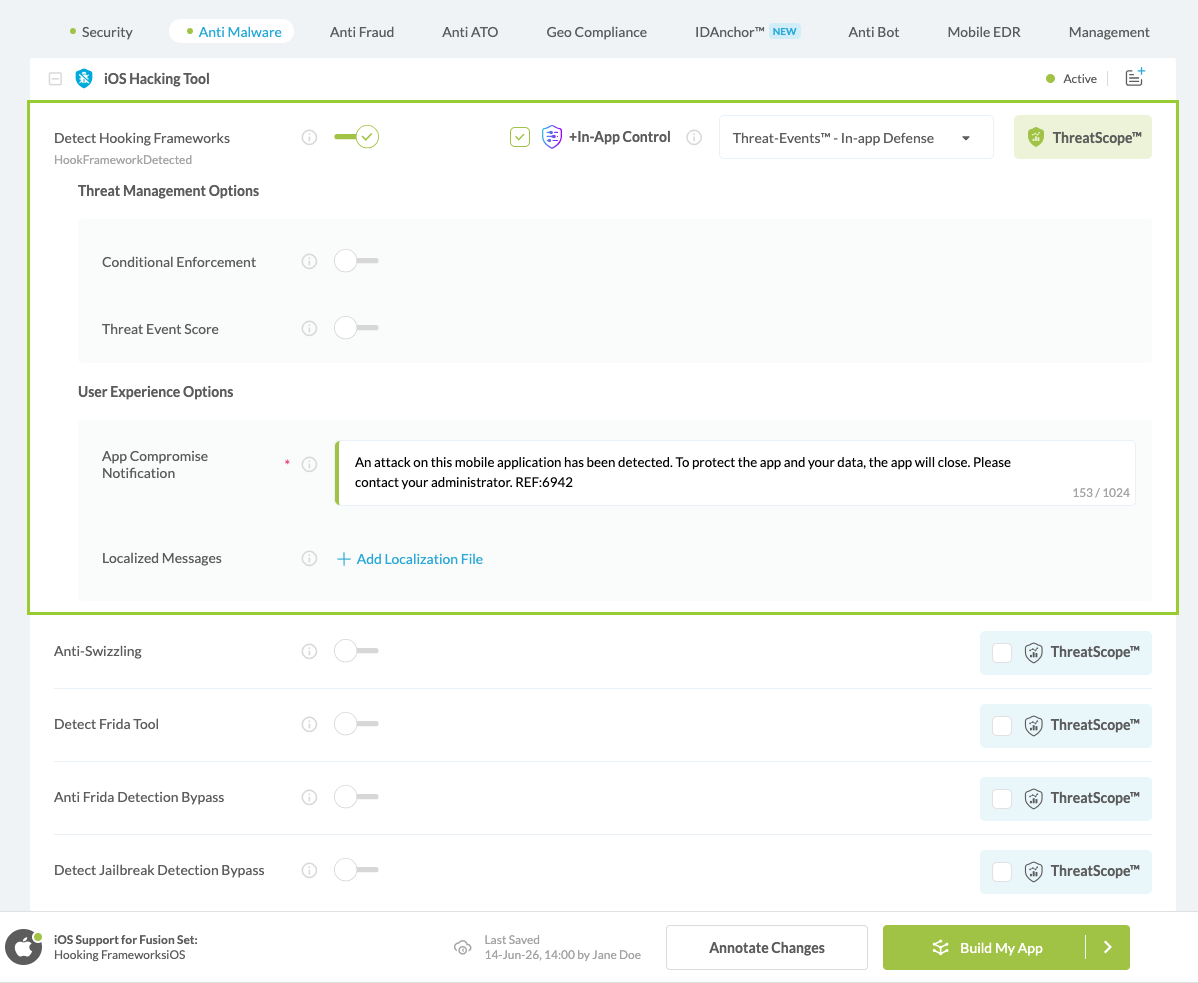The image size is (1198, 983).
Task: Check ThreatScope box for Detect Jailbreak Detection Bypass
Action: [1002, 871]
